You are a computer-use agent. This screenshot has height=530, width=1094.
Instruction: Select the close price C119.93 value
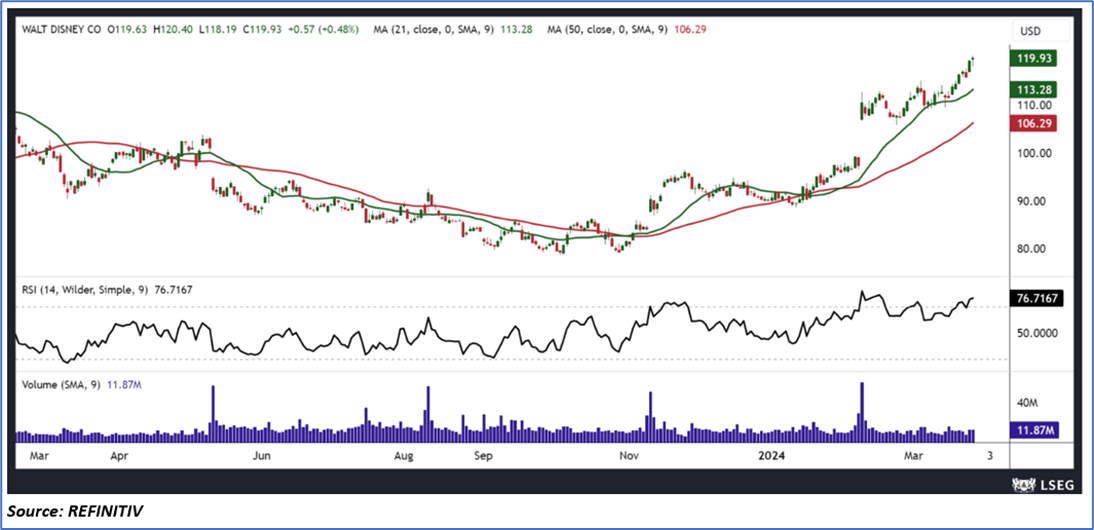pos(261,30)
